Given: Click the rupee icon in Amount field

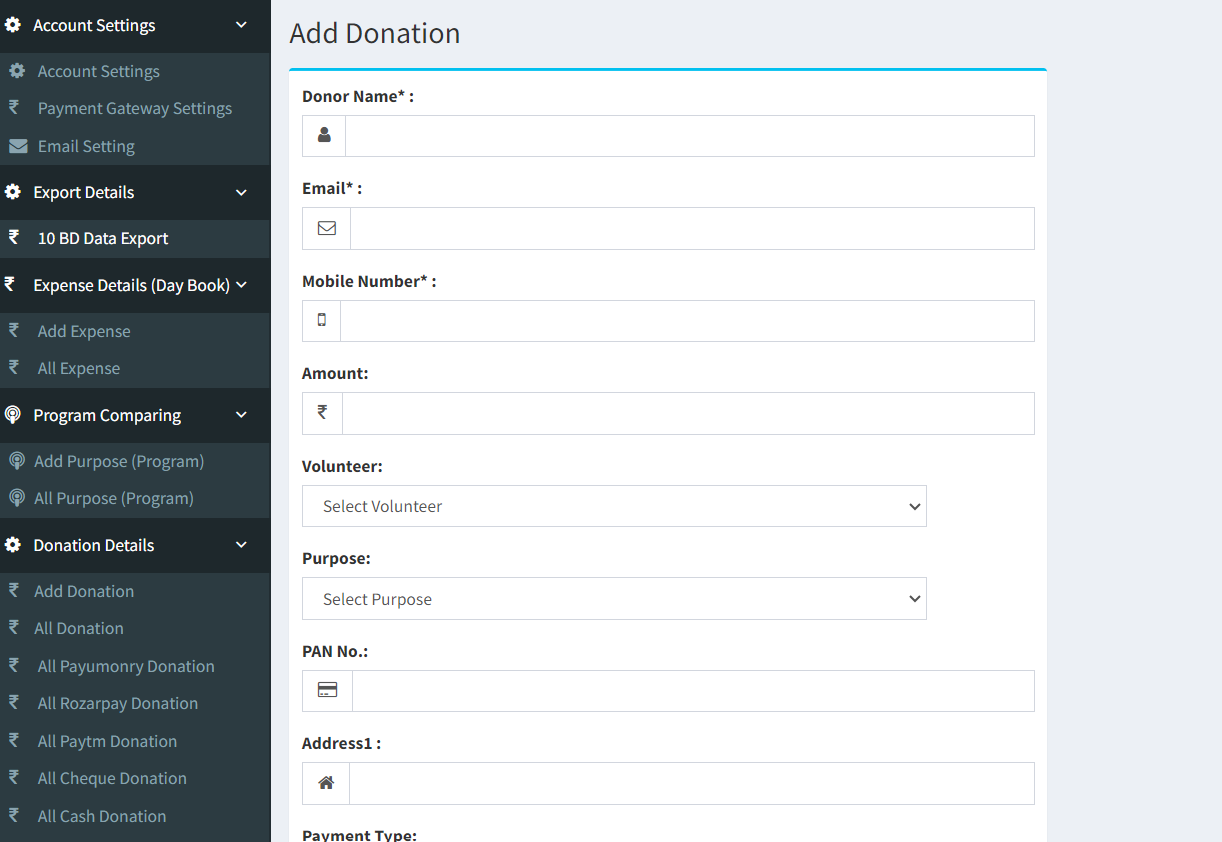Looking at the screenshot, I should [x=322, y=412].
